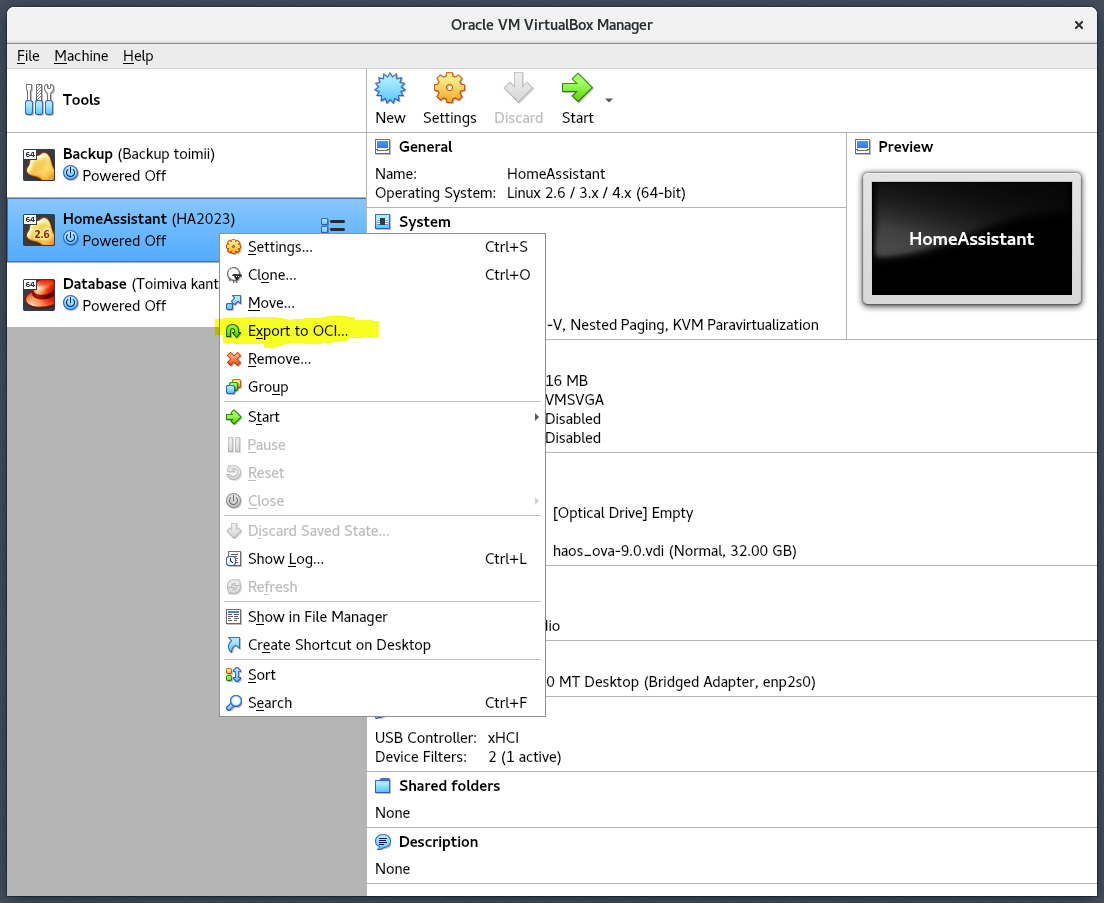Open the File menu
The height and width of the screenshot is (903, 1104).
coord(28,56)
